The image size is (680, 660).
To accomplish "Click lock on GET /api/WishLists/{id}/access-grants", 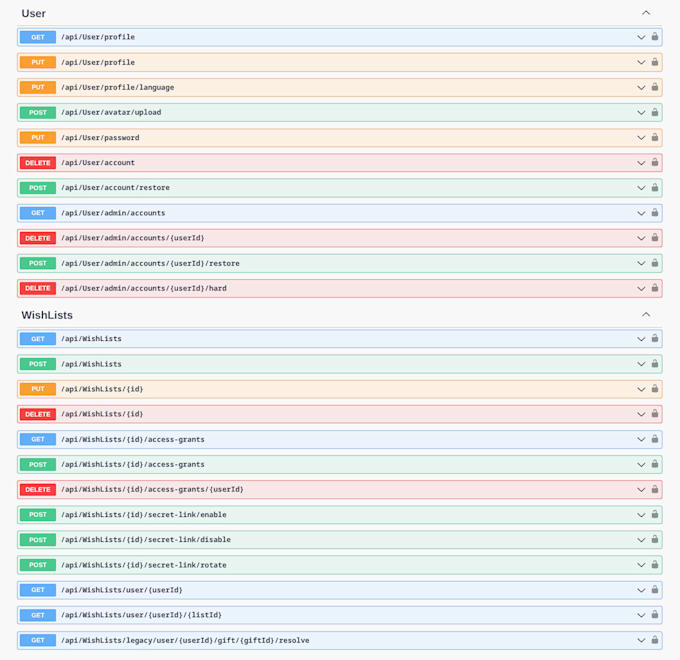I will (x=654, y=439).
